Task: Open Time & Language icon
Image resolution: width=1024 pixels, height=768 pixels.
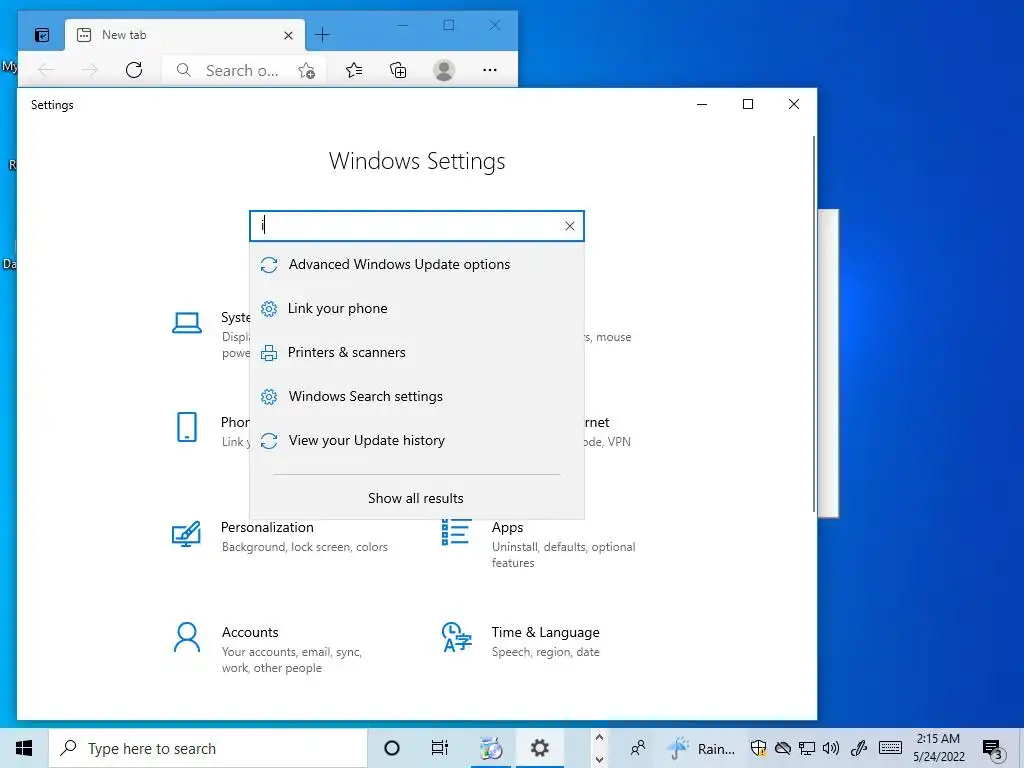Action: [x=456, y=637]
